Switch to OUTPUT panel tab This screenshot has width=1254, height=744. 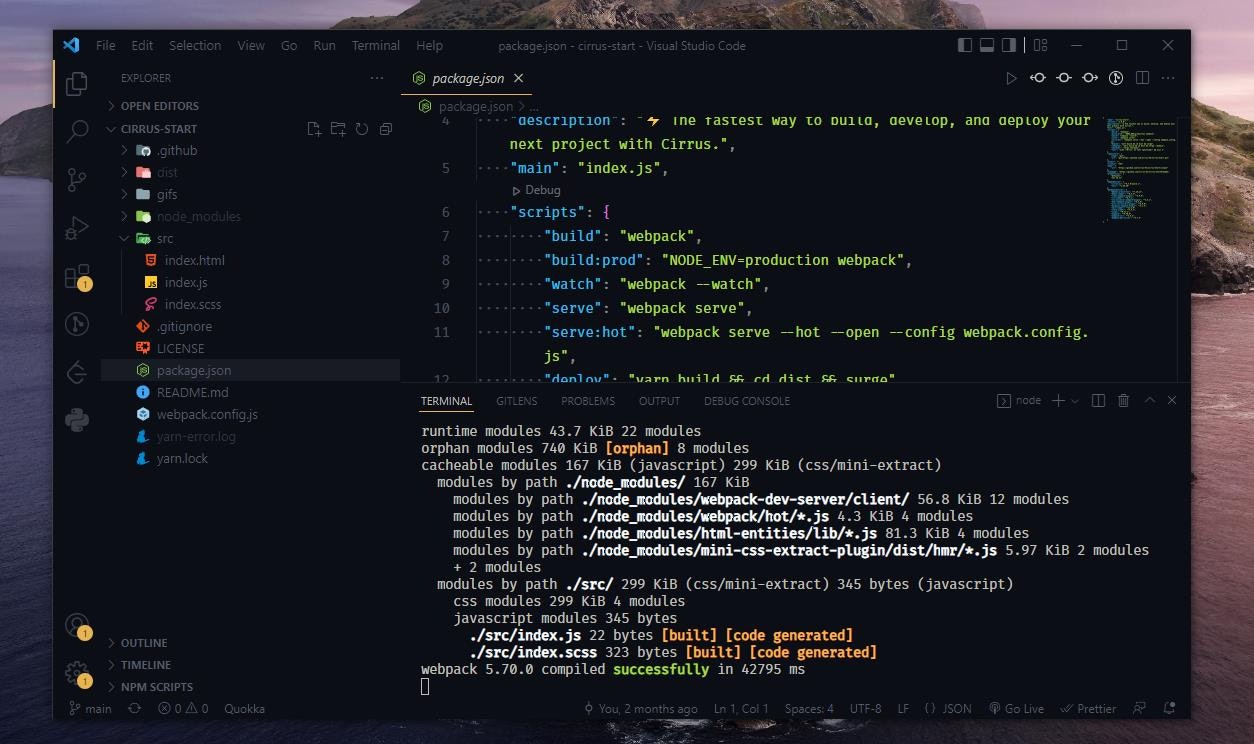(x=659, y=401)
